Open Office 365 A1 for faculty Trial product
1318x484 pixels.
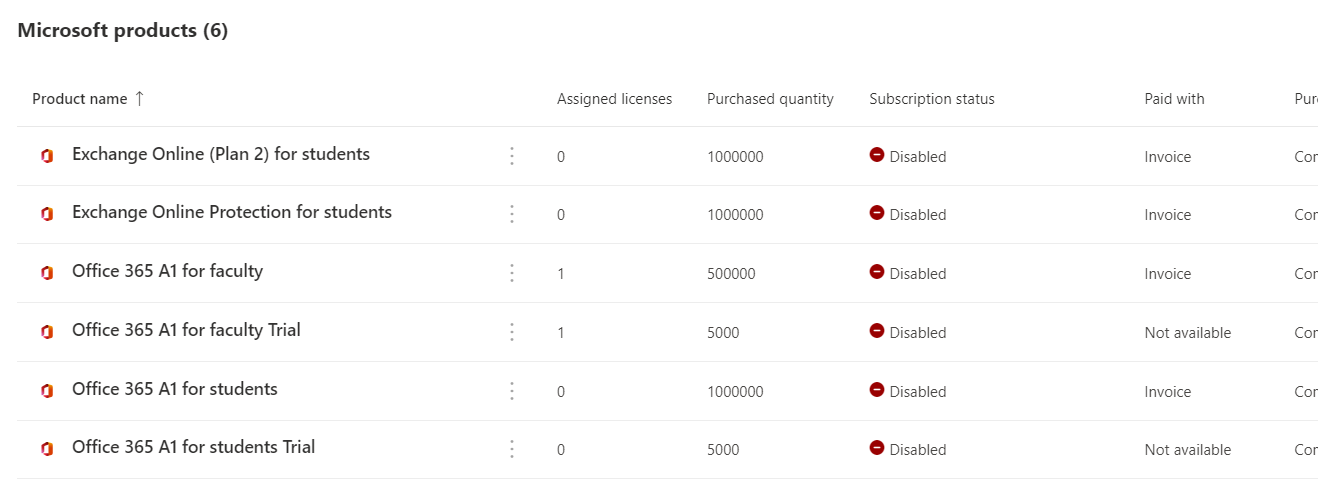point(186,330)
